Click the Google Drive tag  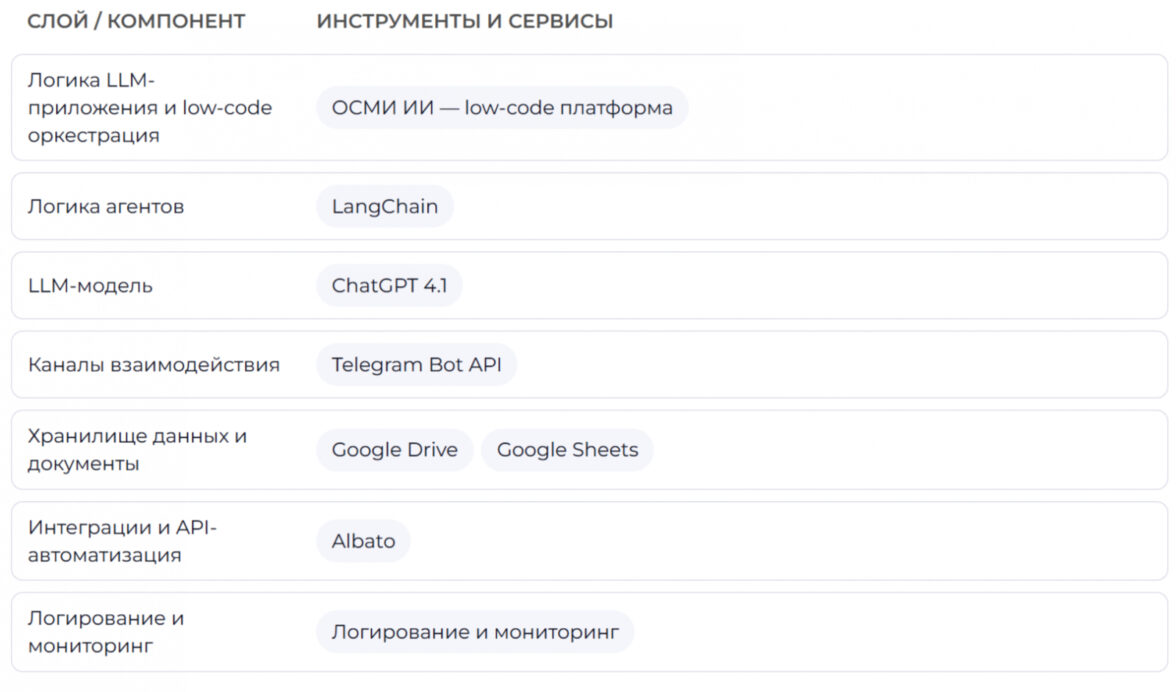coord(395,450)
